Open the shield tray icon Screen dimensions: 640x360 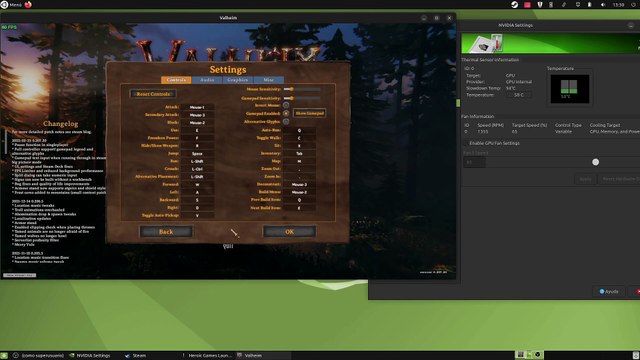[540, 4]
